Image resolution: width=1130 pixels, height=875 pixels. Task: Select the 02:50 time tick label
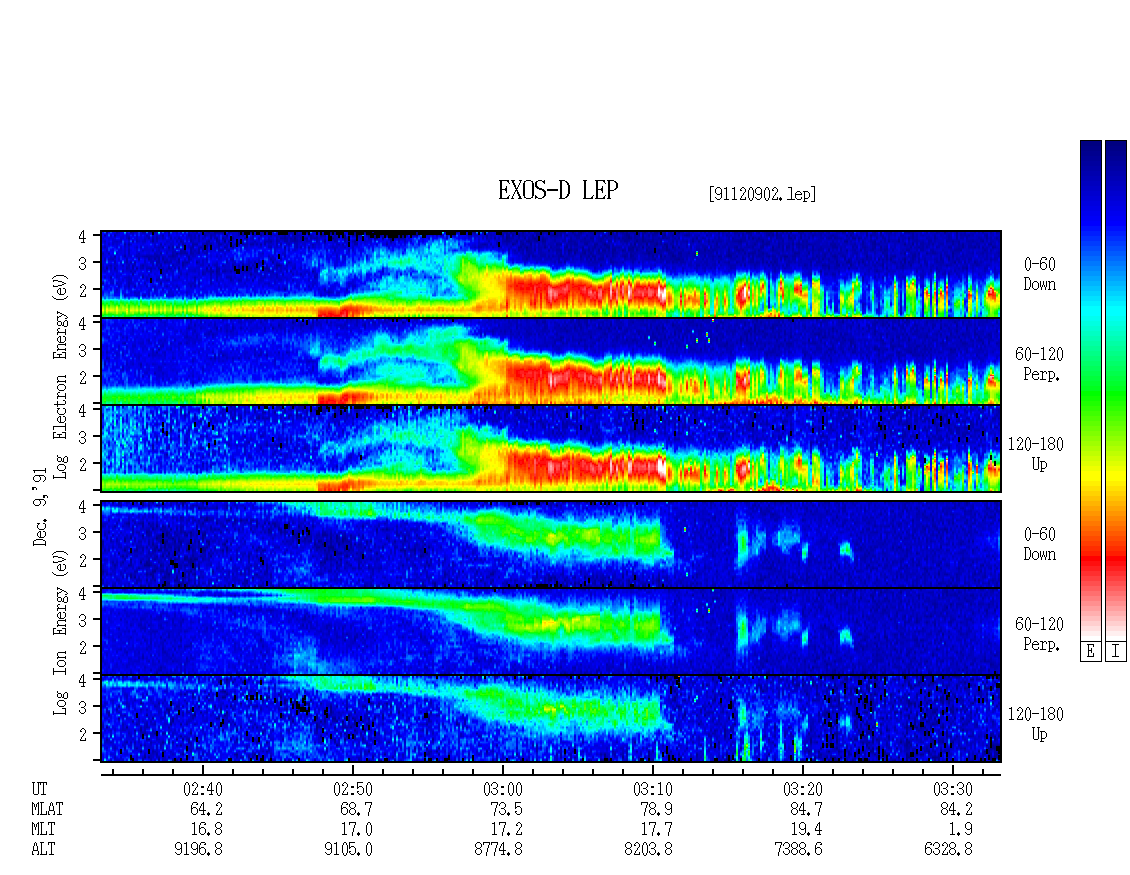click(x=353, y=789)
